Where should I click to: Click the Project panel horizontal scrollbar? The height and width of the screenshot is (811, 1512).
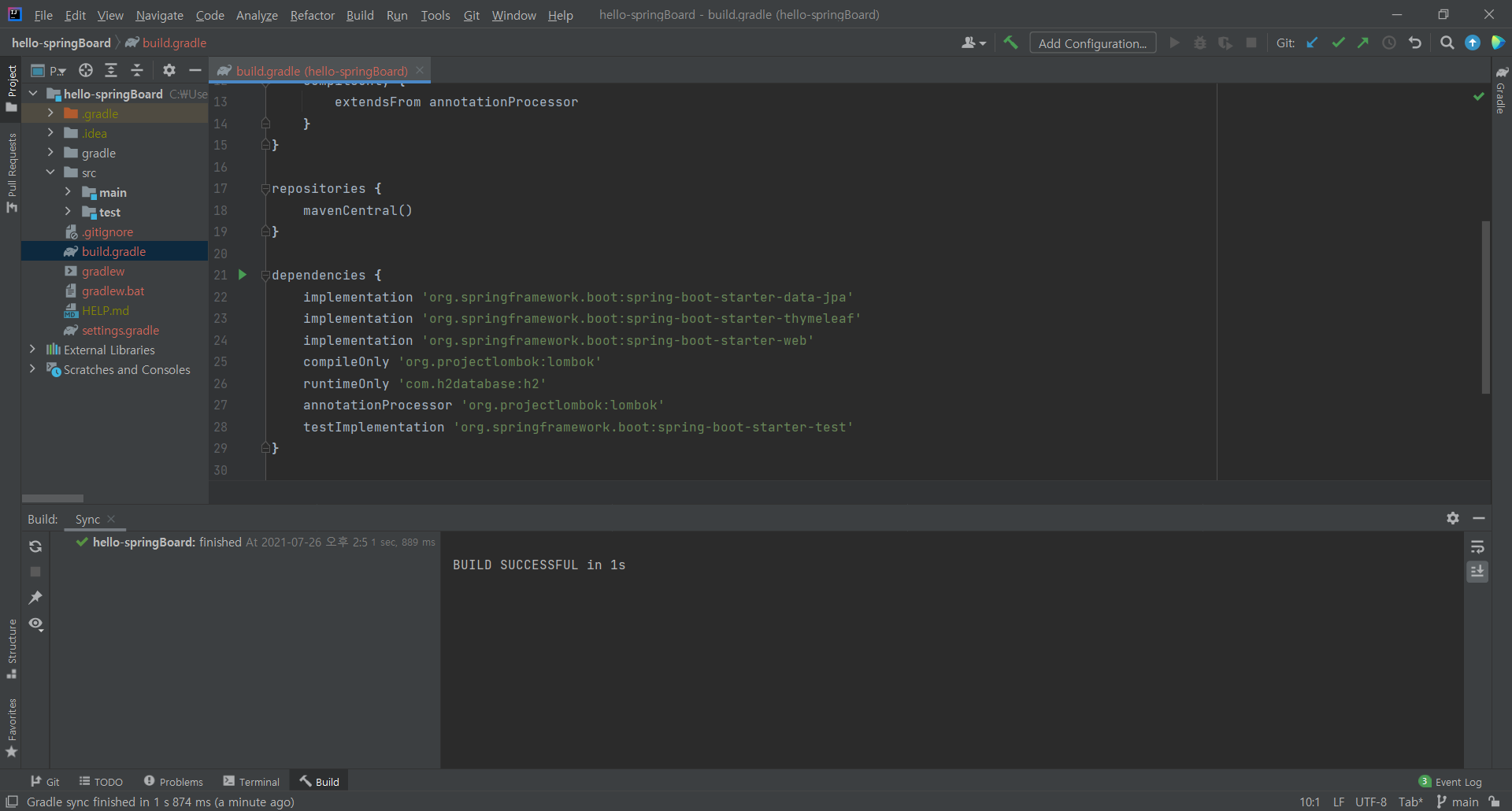53,498
